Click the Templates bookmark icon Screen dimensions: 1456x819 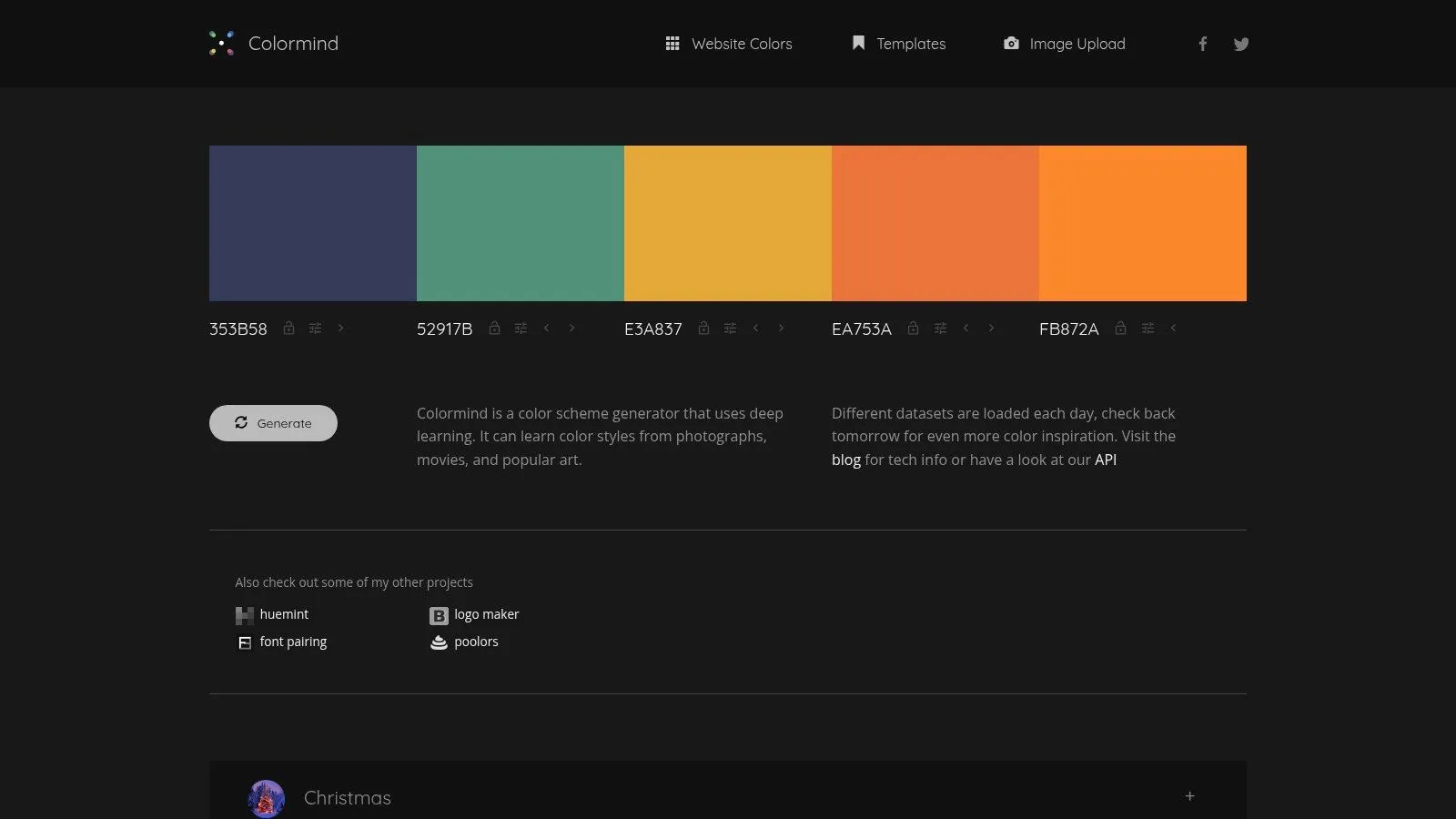pos(857,43)
